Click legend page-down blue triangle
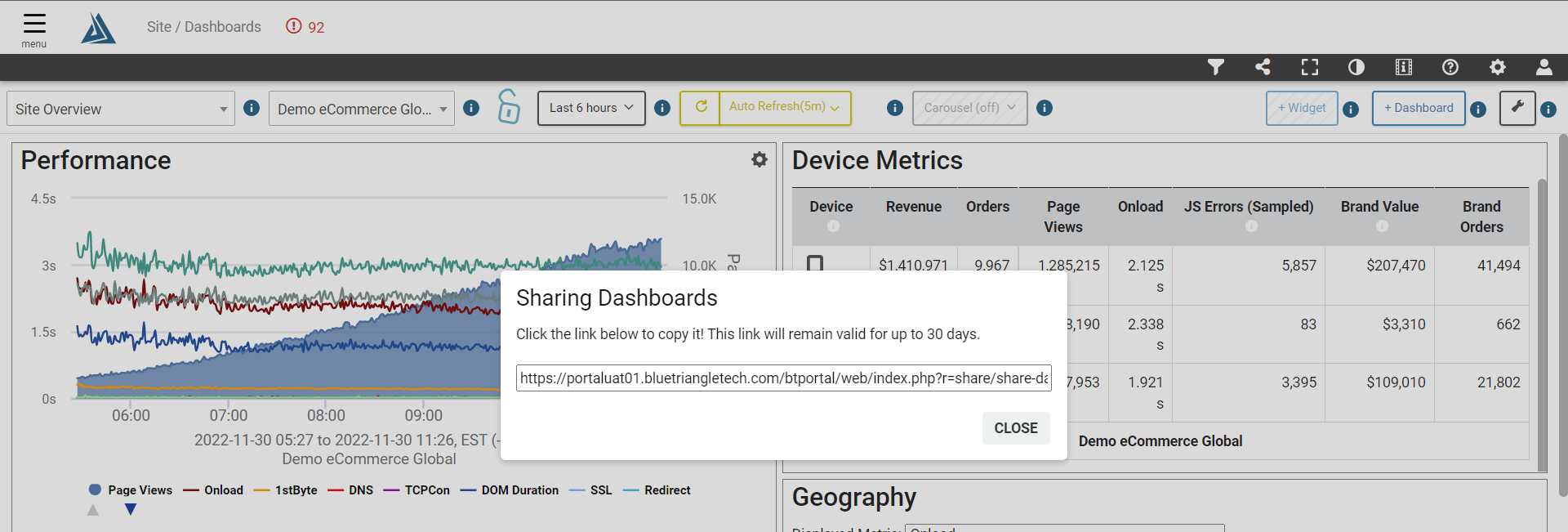The width and height of the screenshot is (1568, 532). coord(131,510)
